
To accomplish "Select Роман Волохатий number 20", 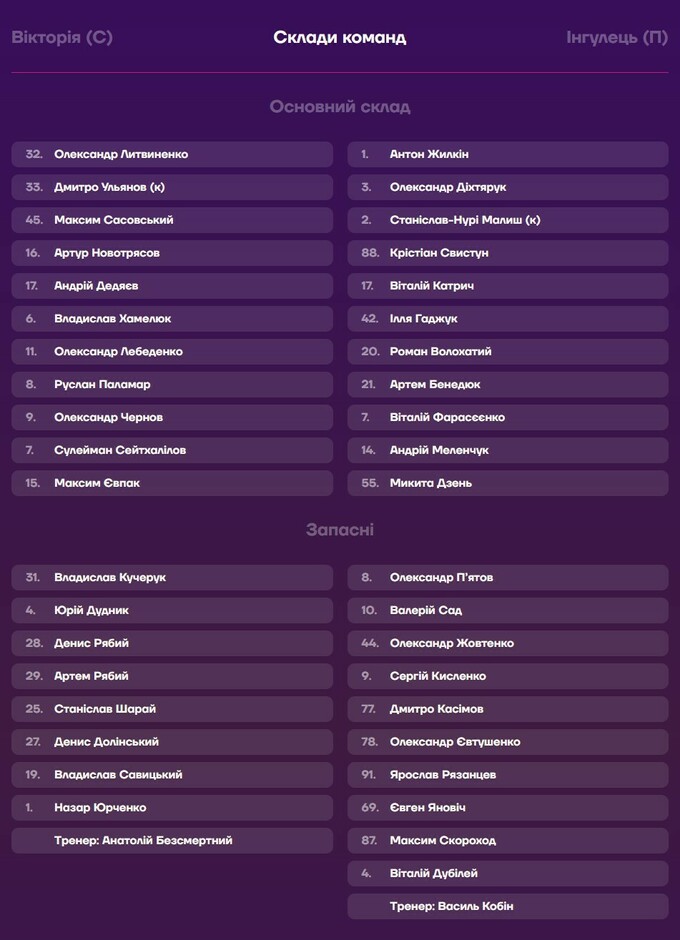I will [508, 352].
